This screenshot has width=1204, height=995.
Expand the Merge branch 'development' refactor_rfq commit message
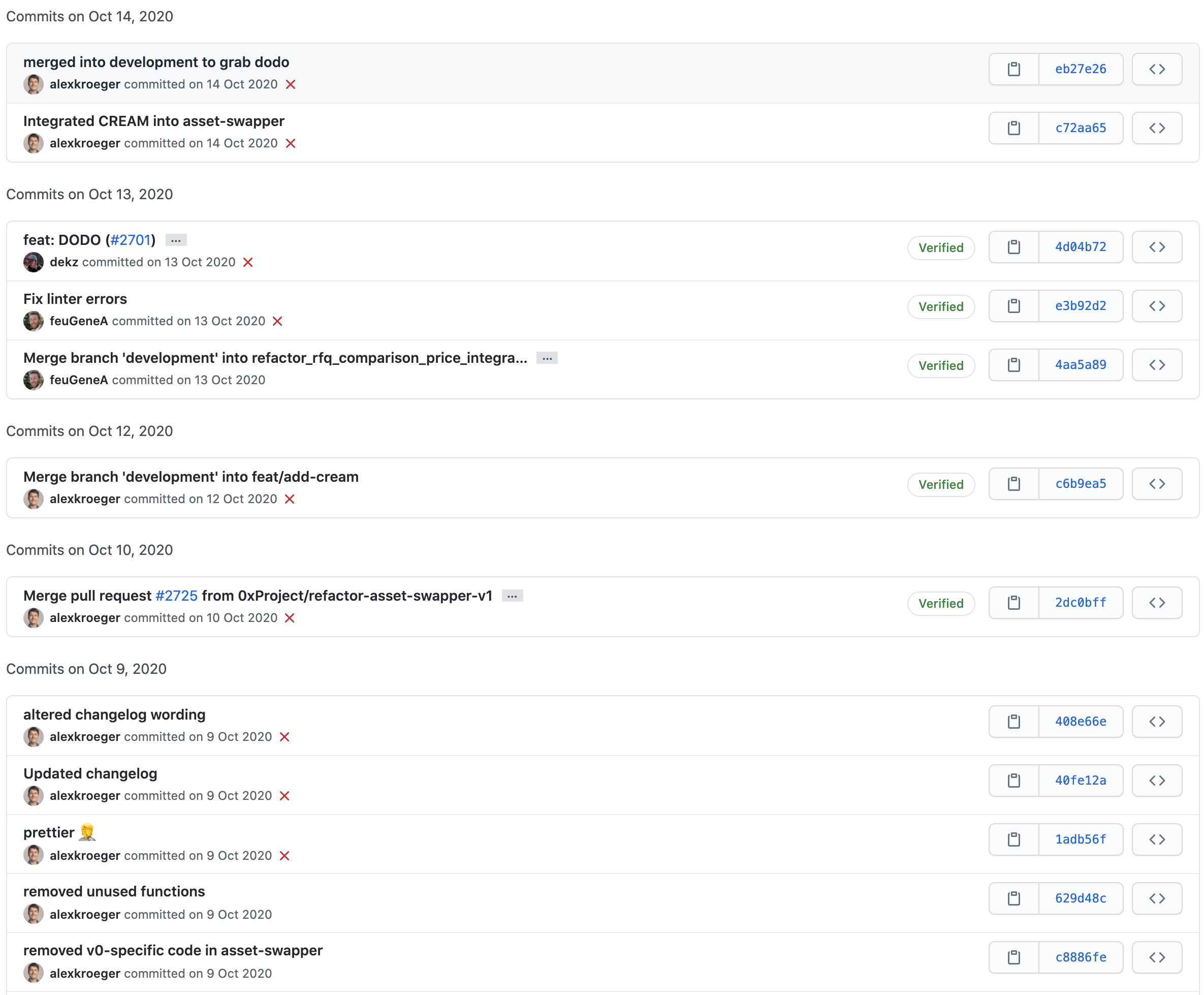click(547, 358)
